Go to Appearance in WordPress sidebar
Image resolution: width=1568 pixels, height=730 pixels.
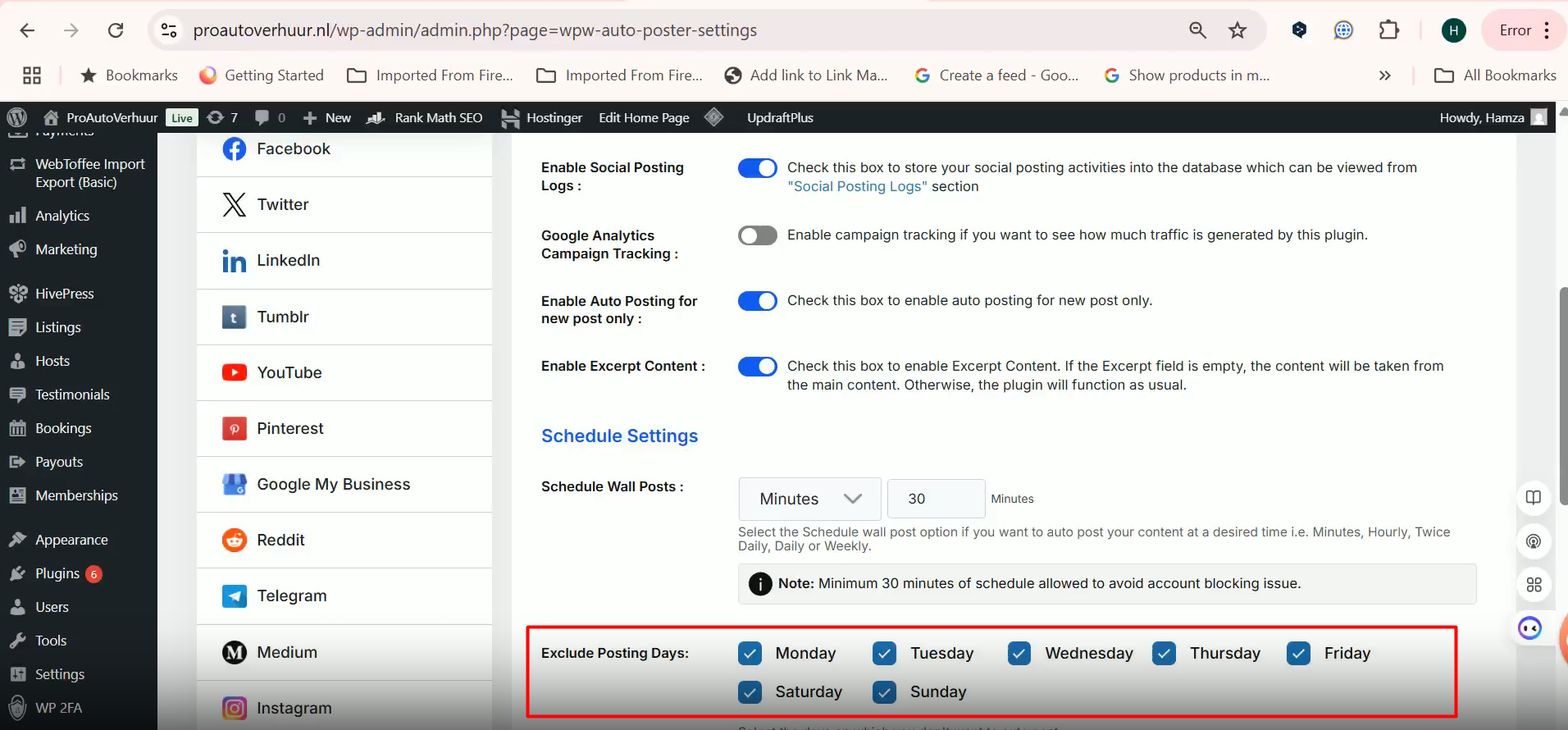[x=71, y=540]
